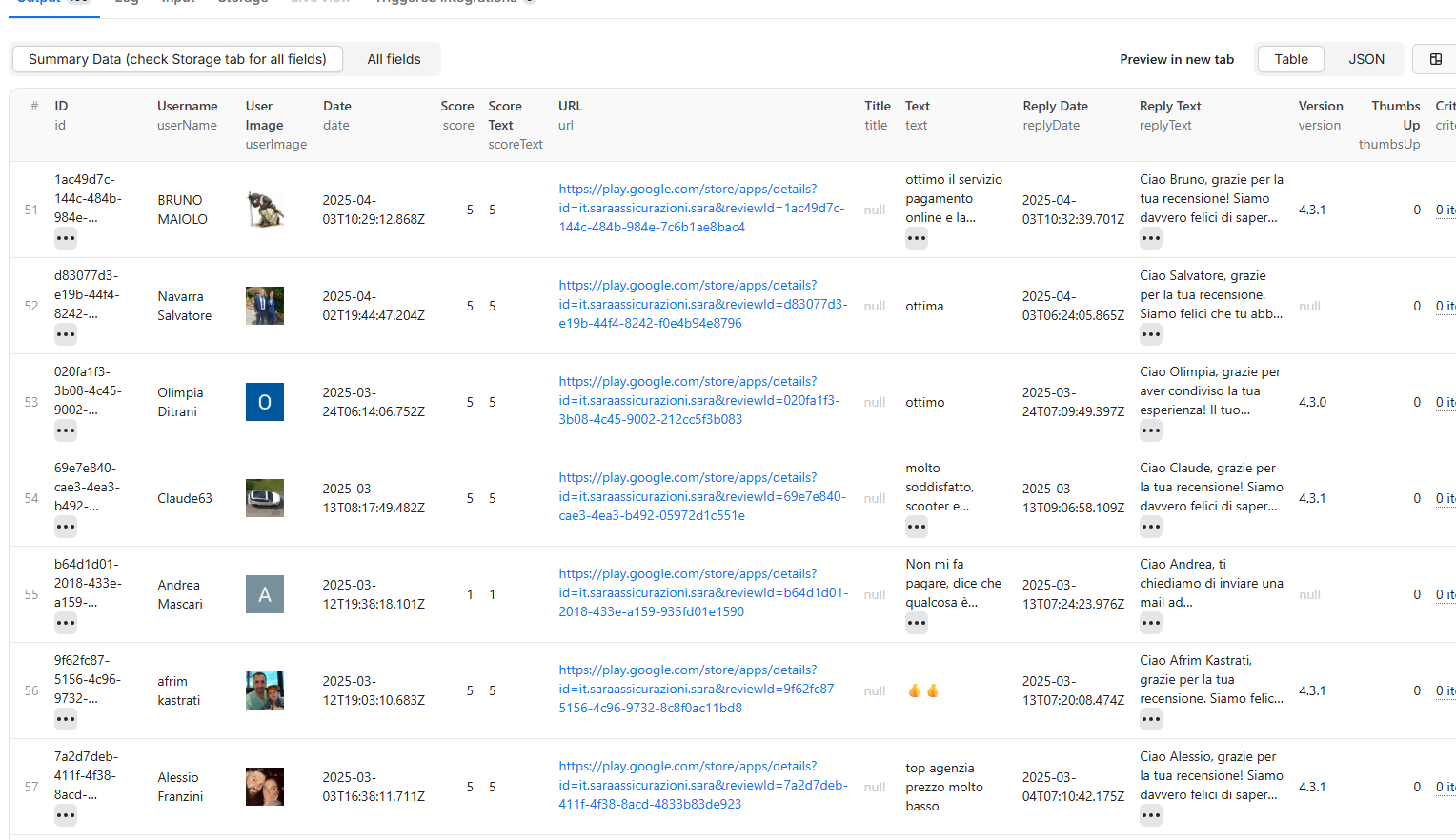
Task: Select the username 'BRUNO MAIOLO'
Action: coord(182,210)
